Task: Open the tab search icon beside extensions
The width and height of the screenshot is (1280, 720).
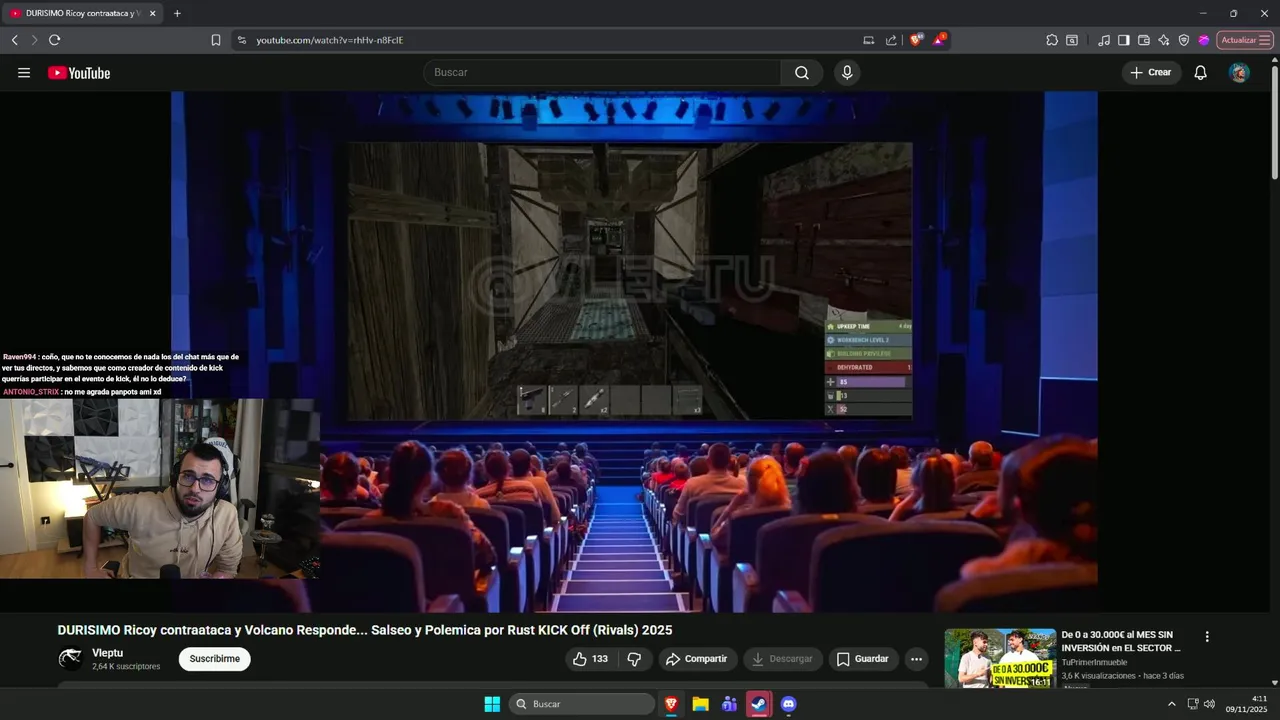Action: coord(1072,40)
